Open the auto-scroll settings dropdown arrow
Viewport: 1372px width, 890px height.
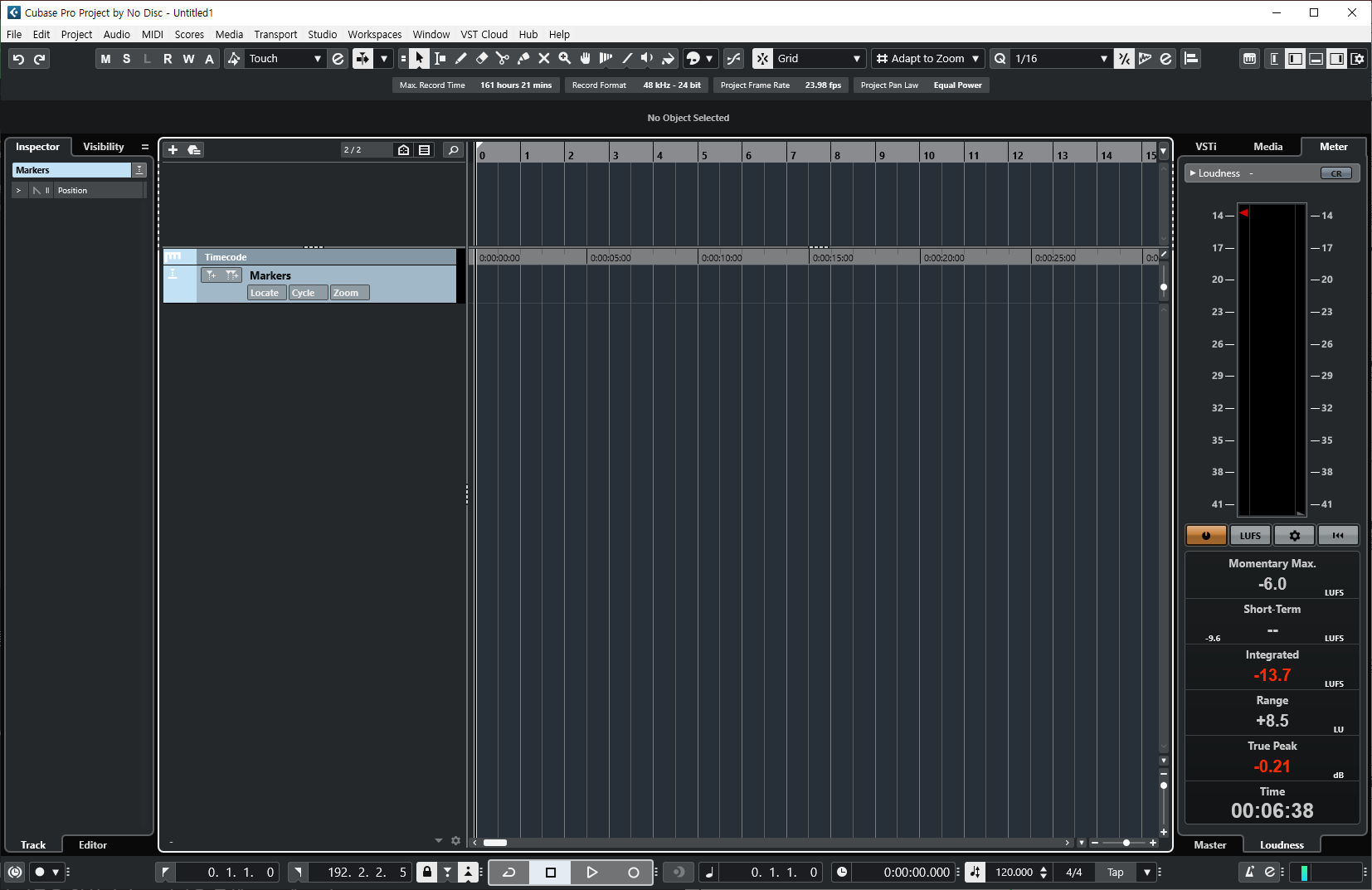[x=384, y=59]
